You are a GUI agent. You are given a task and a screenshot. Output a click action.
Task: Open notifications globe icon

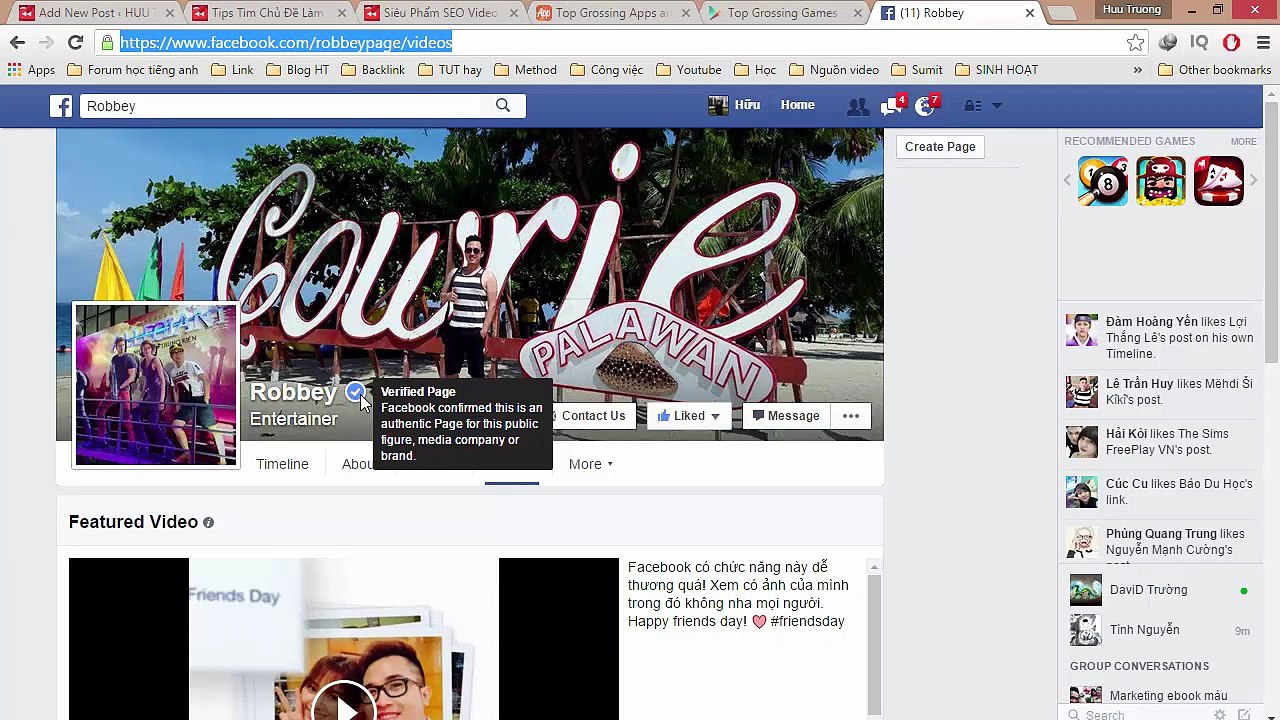point(925,106)
